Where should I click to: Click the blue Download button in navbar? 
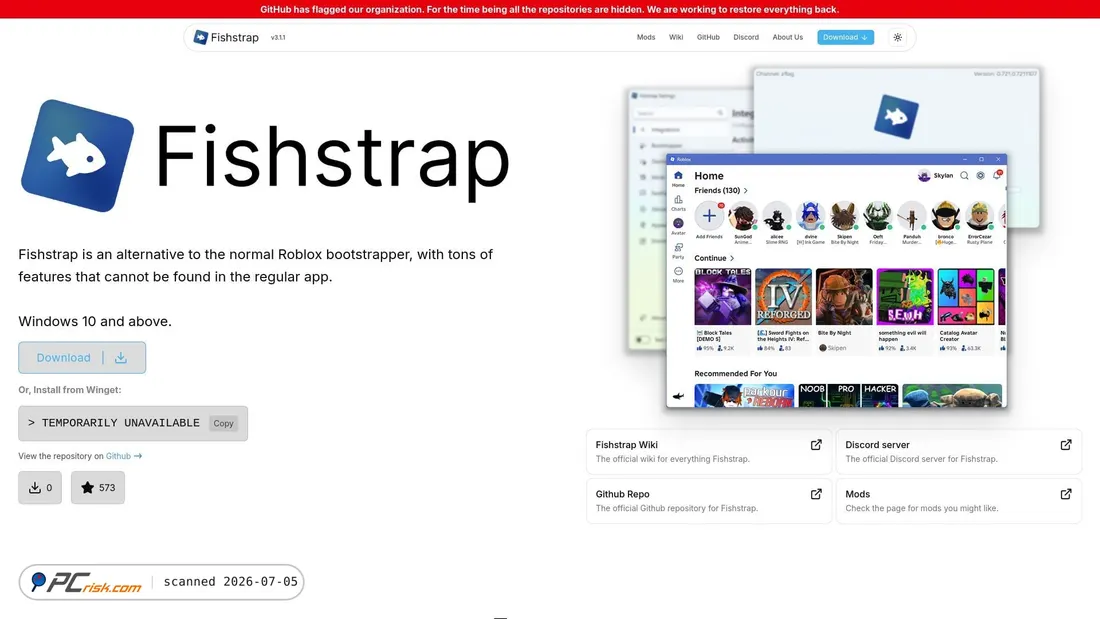(x=845, y=37)
